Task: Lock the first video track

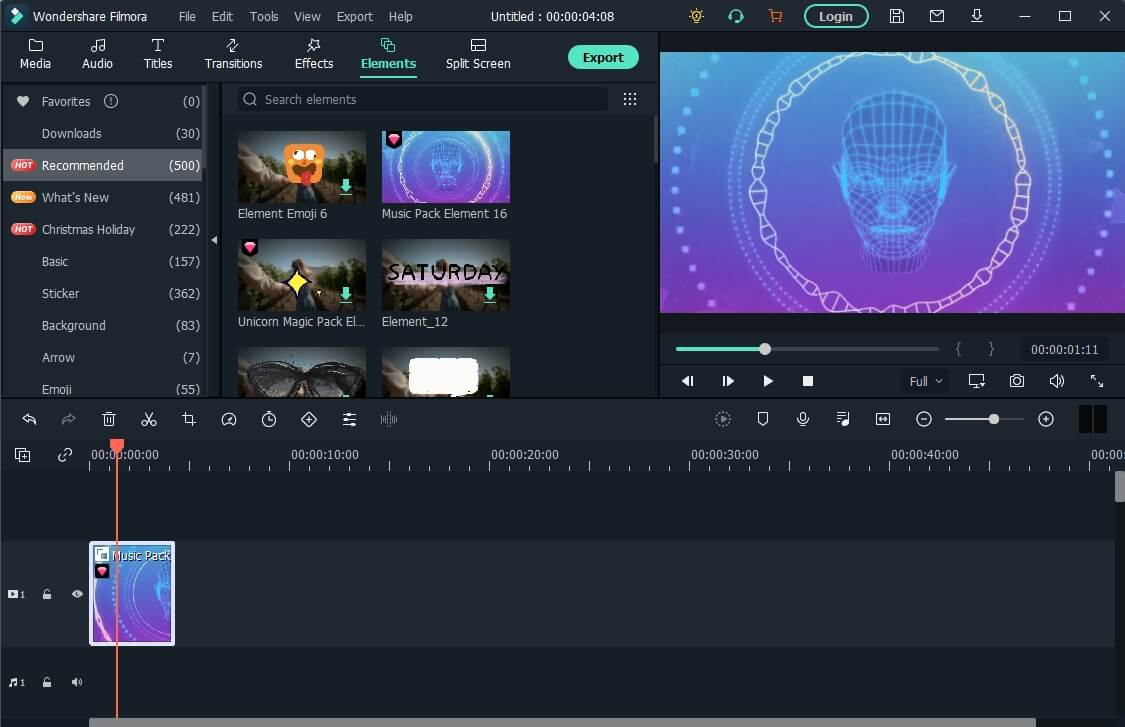Action: 47,594
